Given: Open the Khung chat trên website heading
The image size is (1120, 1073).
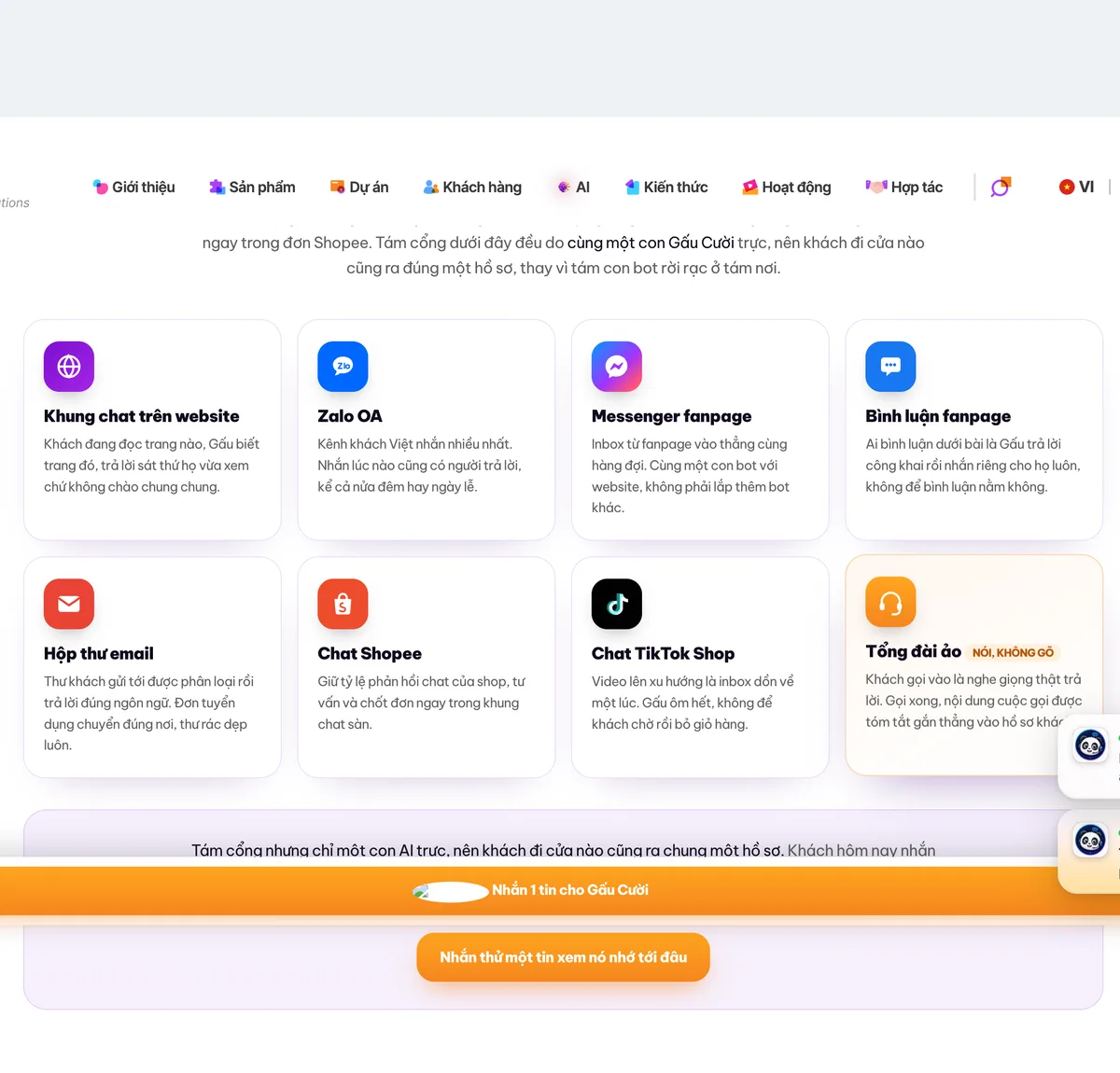Looking at the screenshot, I should [x=141, y=416].
